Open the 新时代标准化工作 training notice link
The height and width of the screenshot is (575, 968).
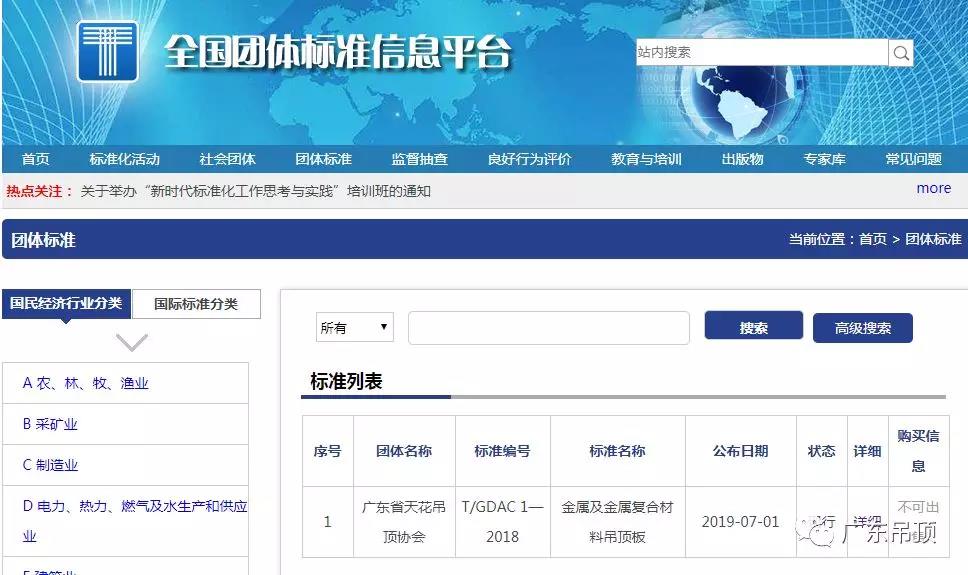[256, 191]
